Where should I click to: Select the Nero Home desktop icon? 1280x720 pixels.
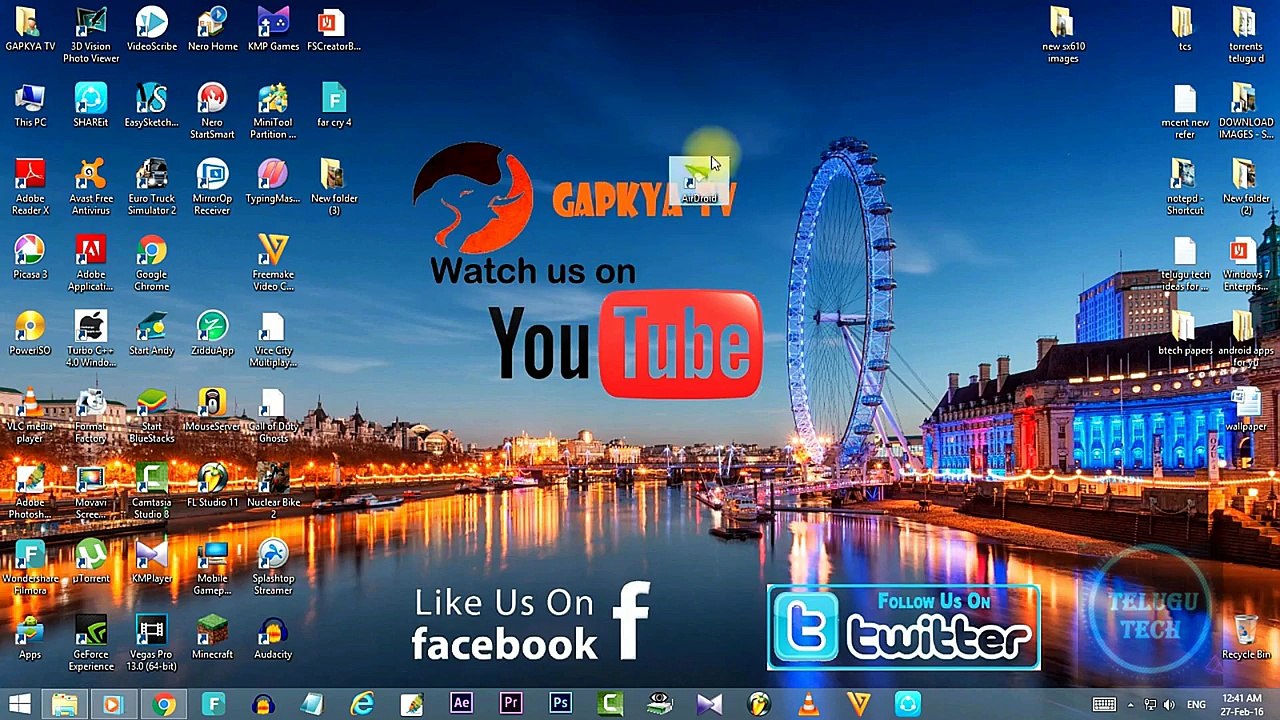[x=212, y=30]
